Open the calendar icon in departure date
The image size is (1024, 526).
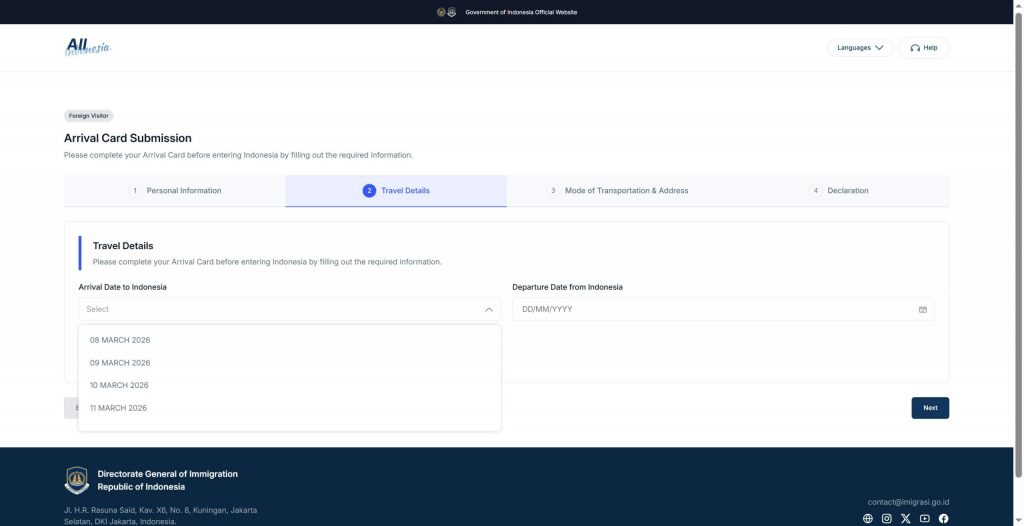pos(922,310)
